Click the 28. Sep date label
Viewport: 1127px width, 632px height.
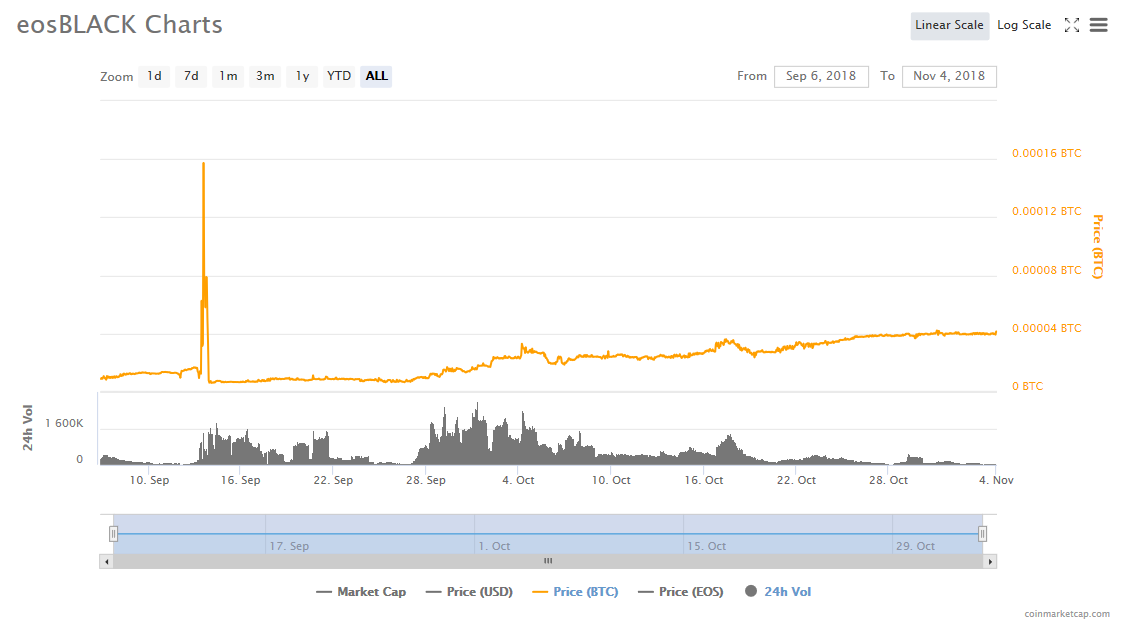pyautogui.click(x=426, y=480)
